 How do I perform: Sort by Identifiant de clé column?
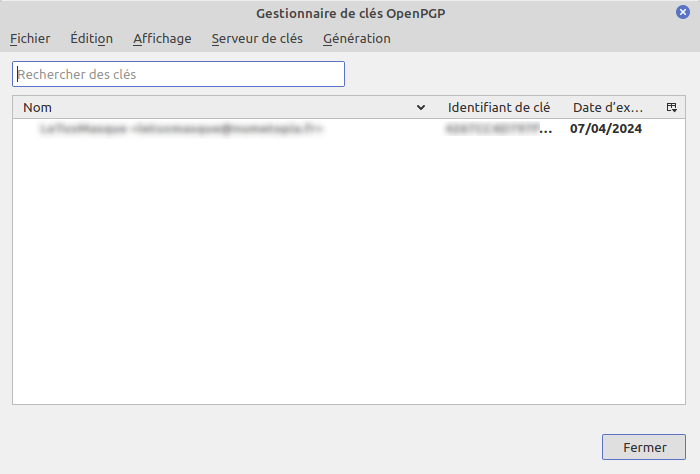tap(499, 108)
